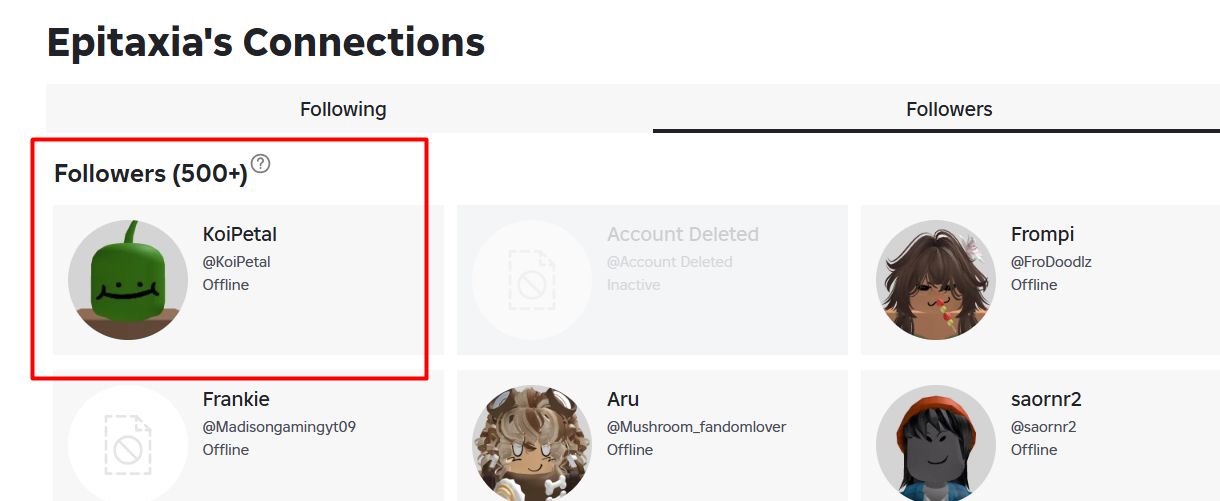Open saornr2's avatar with orange beanie

point(936,443)
